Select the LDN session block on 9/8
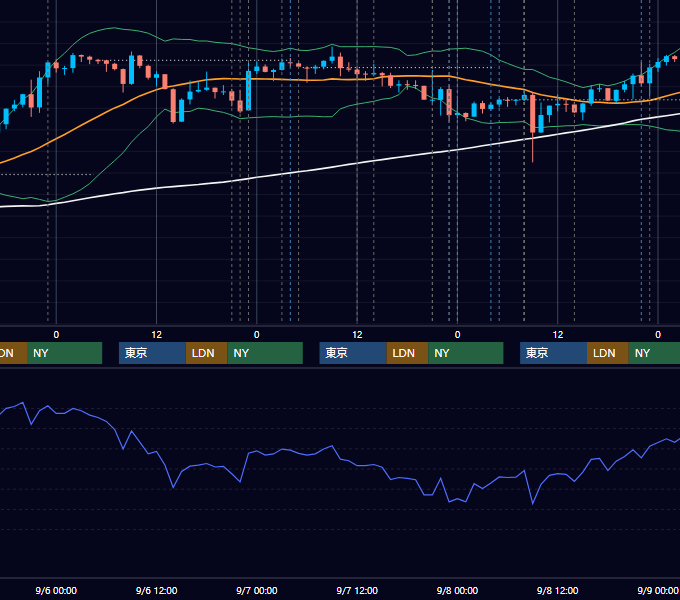 (608, 353)
